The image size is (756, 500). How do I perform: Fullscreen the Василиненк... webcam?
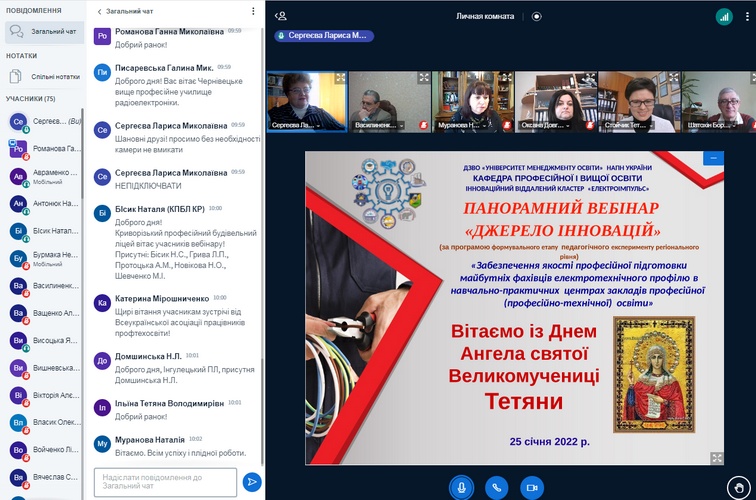pyautogui.click(x=424, y=78)
